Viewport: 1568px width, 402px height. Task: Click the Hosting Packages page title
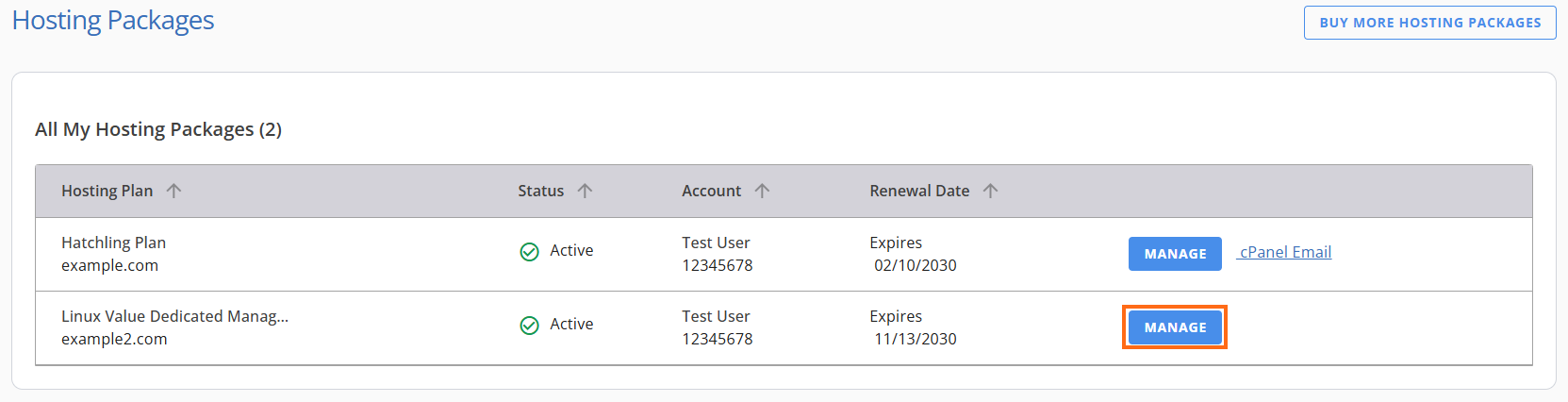(x=113, y=20)
